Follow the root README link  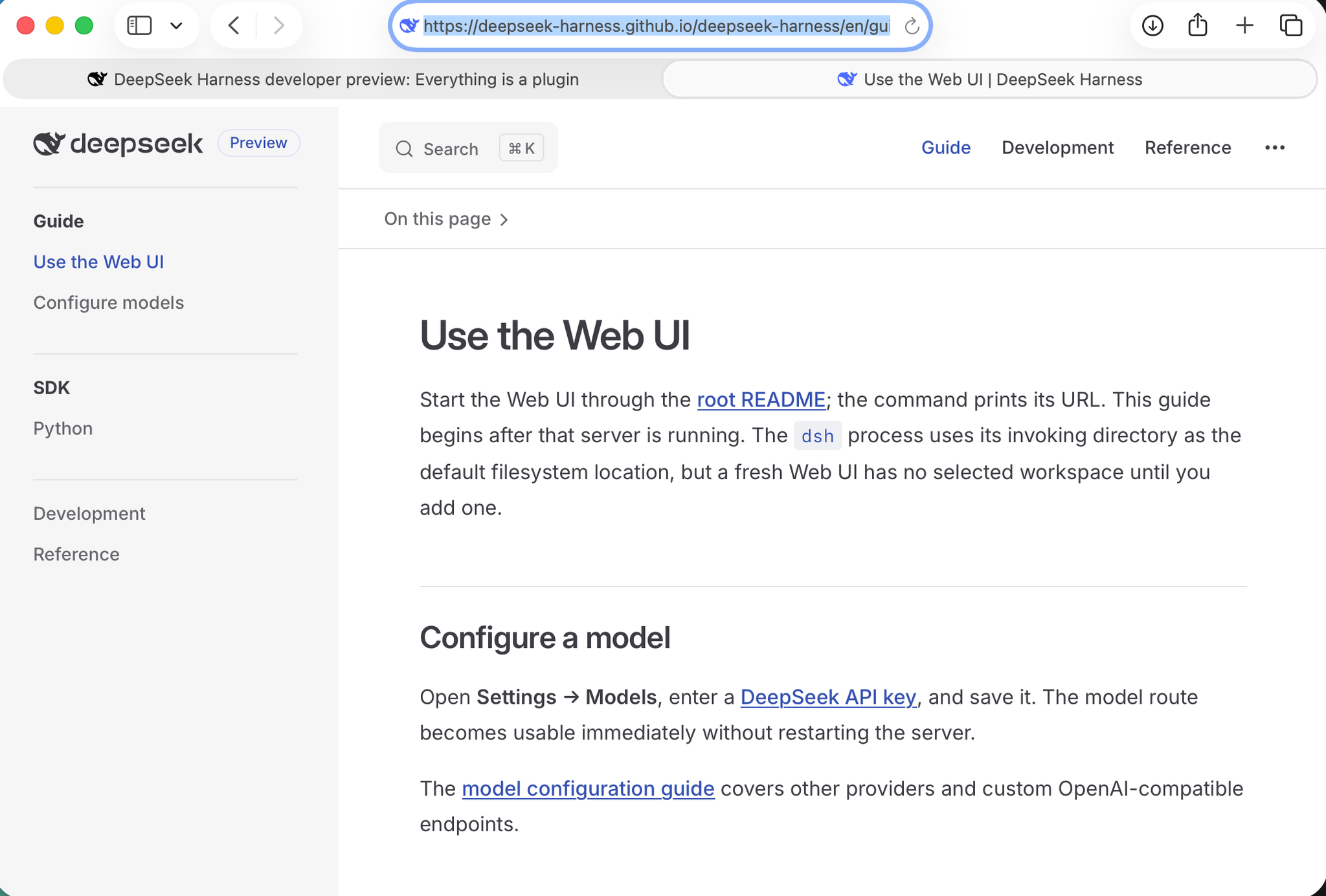pyautogui.click(x=761, y=399)
